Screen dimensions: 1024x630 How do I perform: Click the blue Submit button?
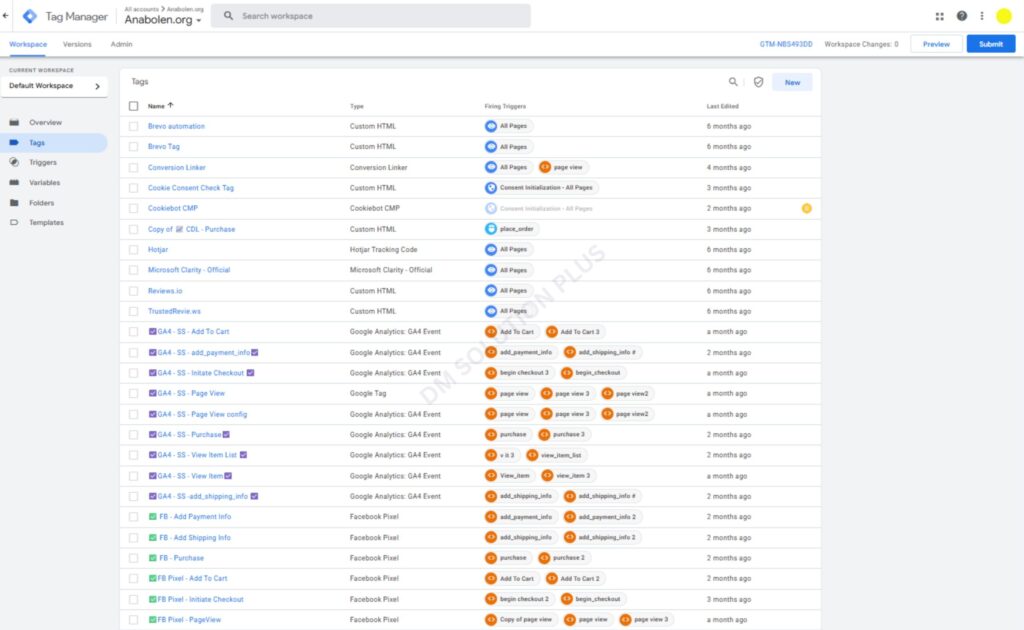[990, 44]
